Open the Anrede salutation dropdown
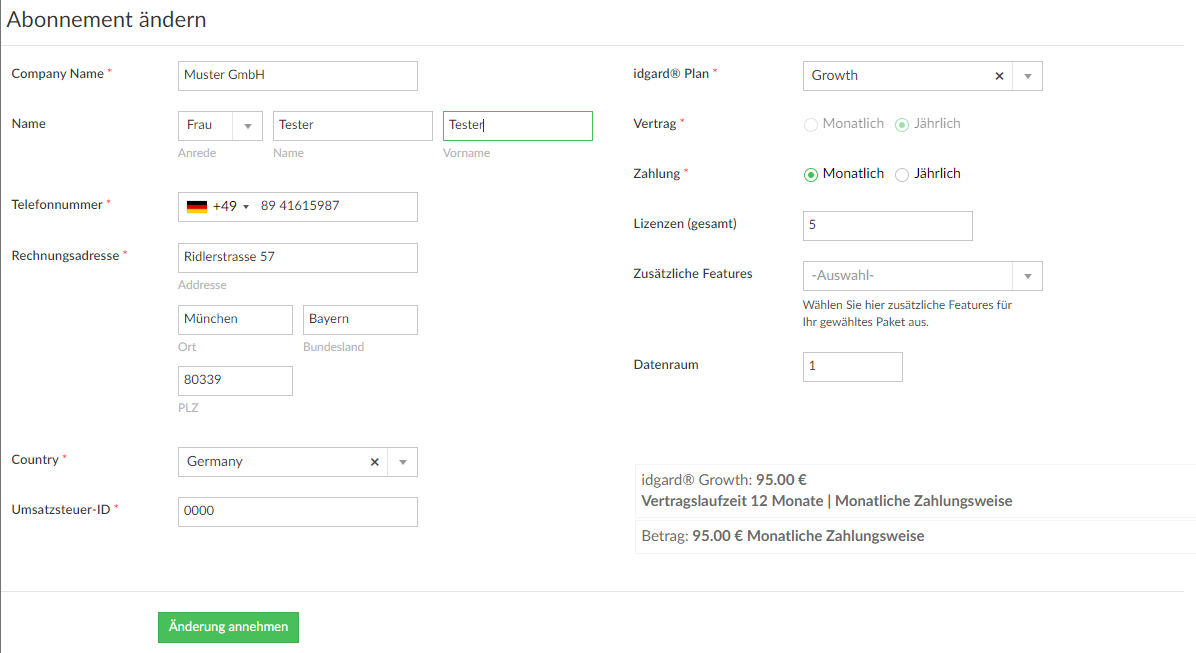 tap(220, 126)
